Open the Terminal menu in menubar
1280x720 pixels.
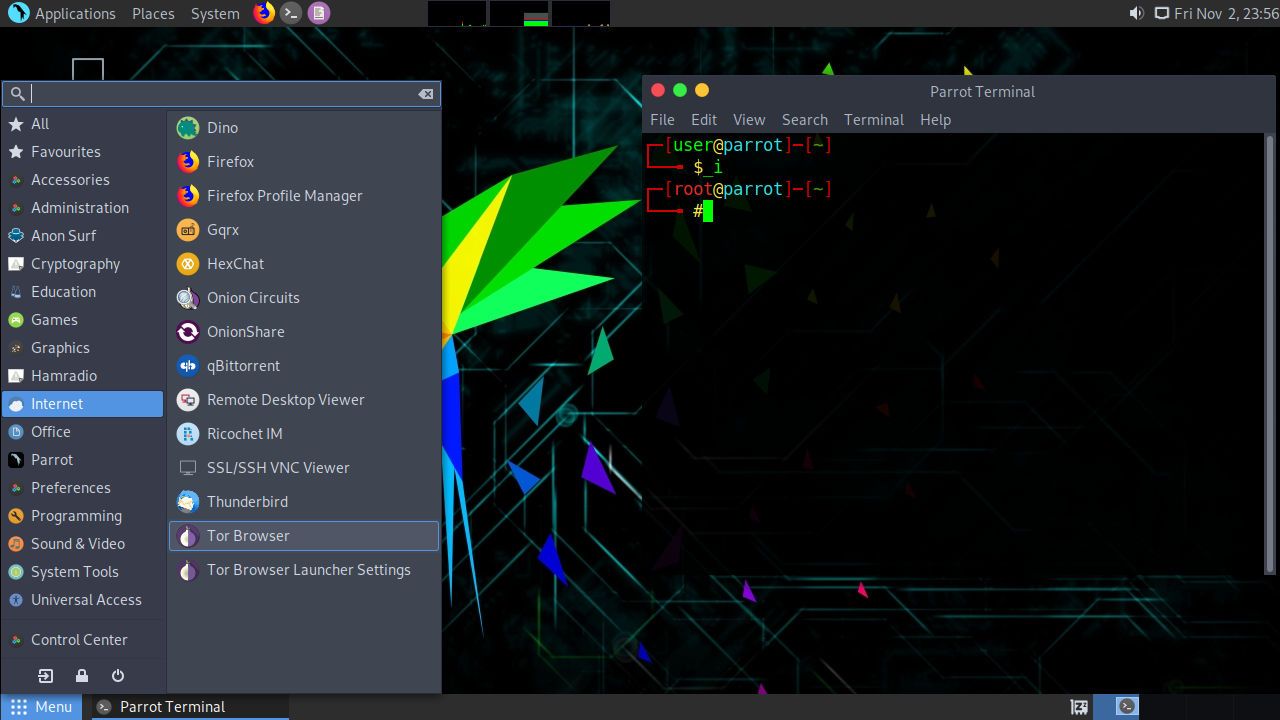874,119
